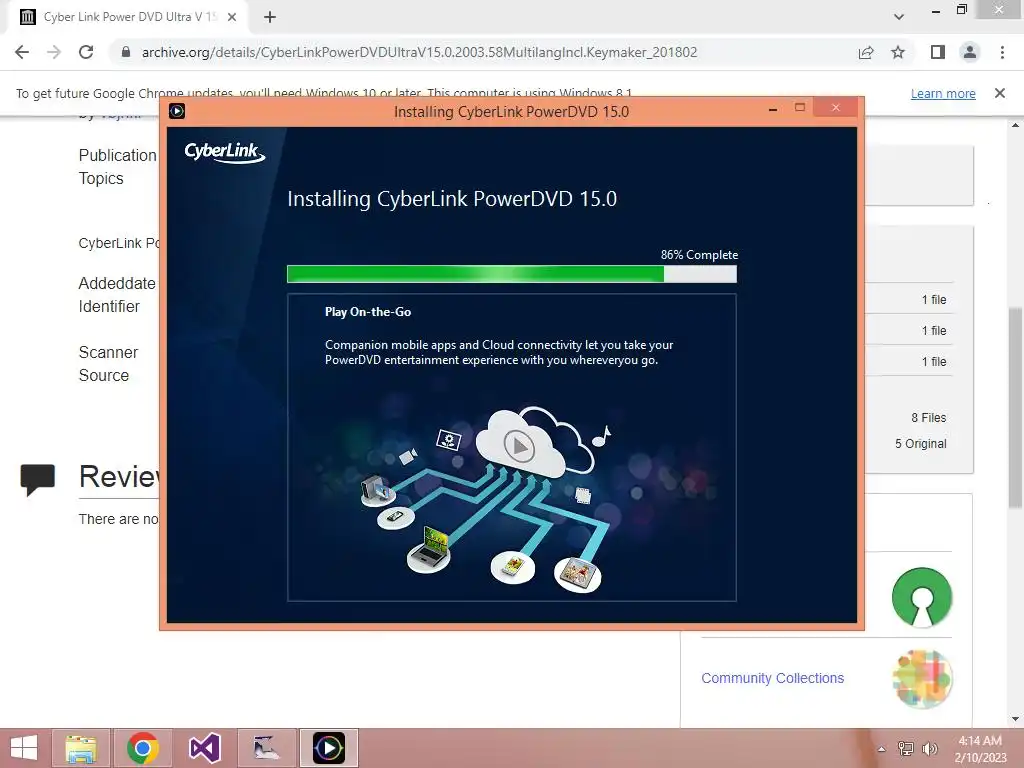Click the 8 Files text
Screen dimensions: 1024x768
929,417
